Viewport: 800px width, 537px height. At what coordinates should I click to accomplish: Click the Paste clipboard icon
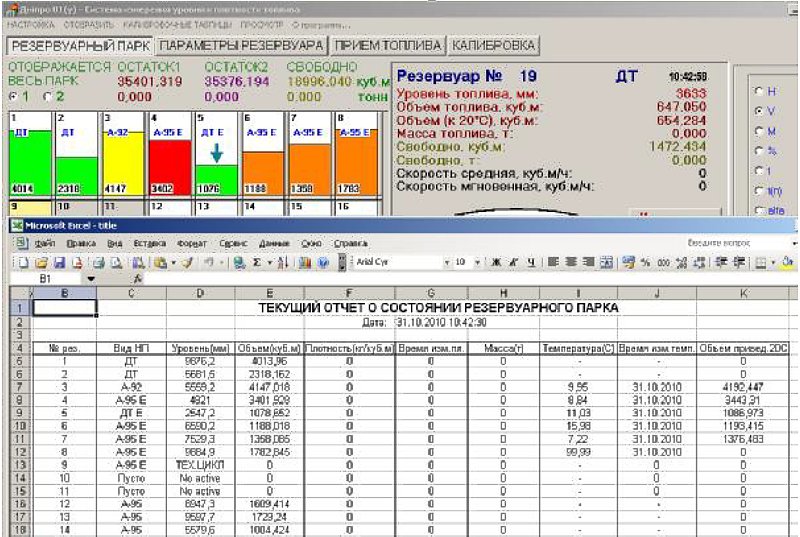[x=160, y=263]
